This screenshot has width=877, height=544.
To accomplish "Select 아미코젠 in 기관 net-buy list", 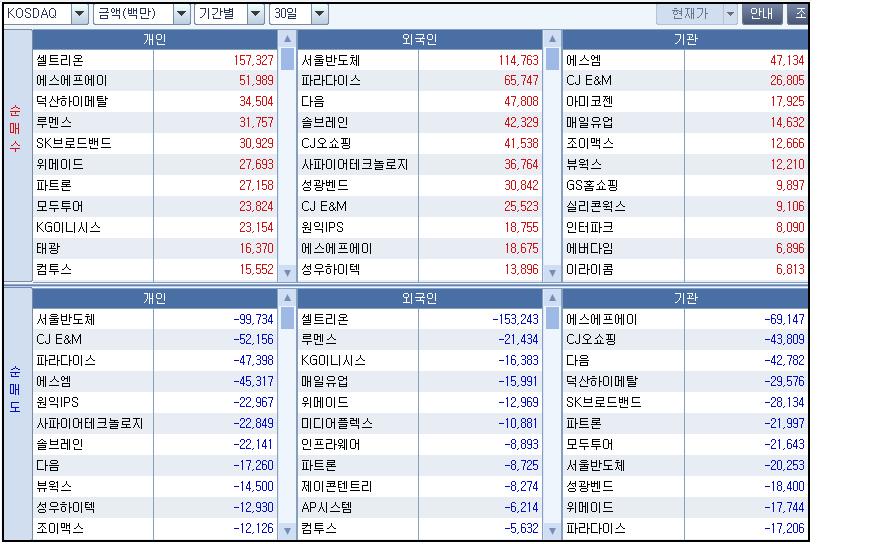I will point(590,102).
